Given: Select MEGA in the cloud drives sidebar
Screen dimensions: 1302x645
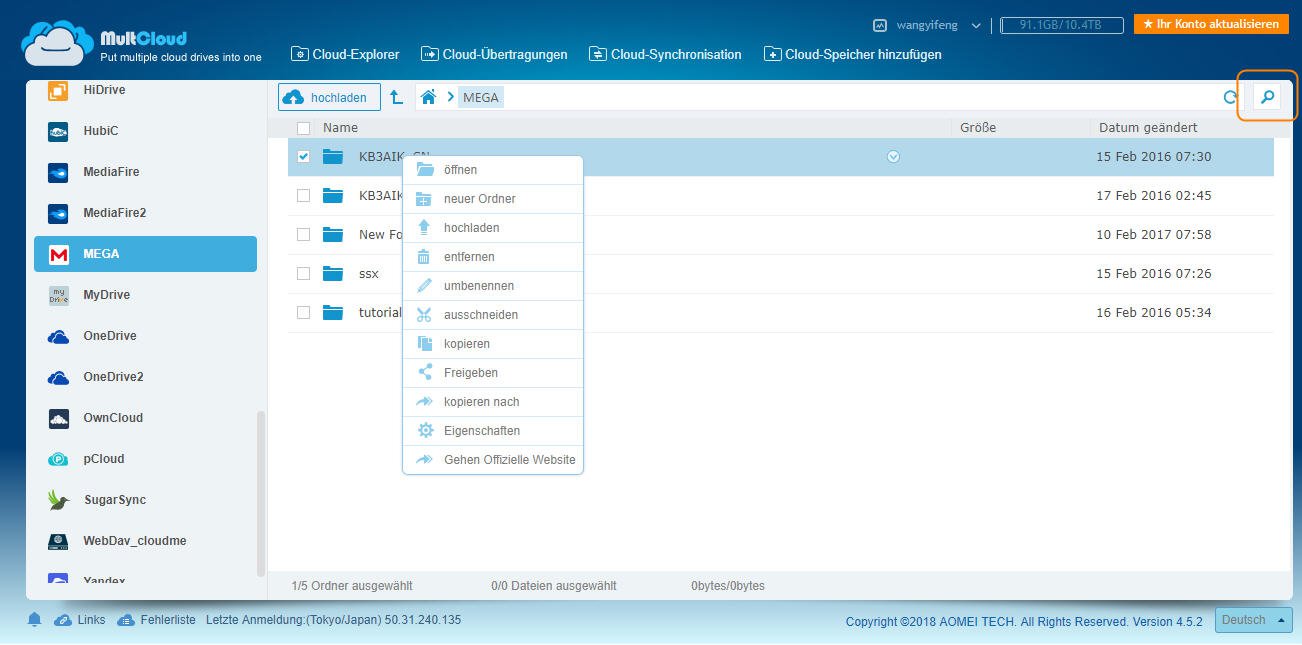Looking at the screenshot, I should pos(145,254).
